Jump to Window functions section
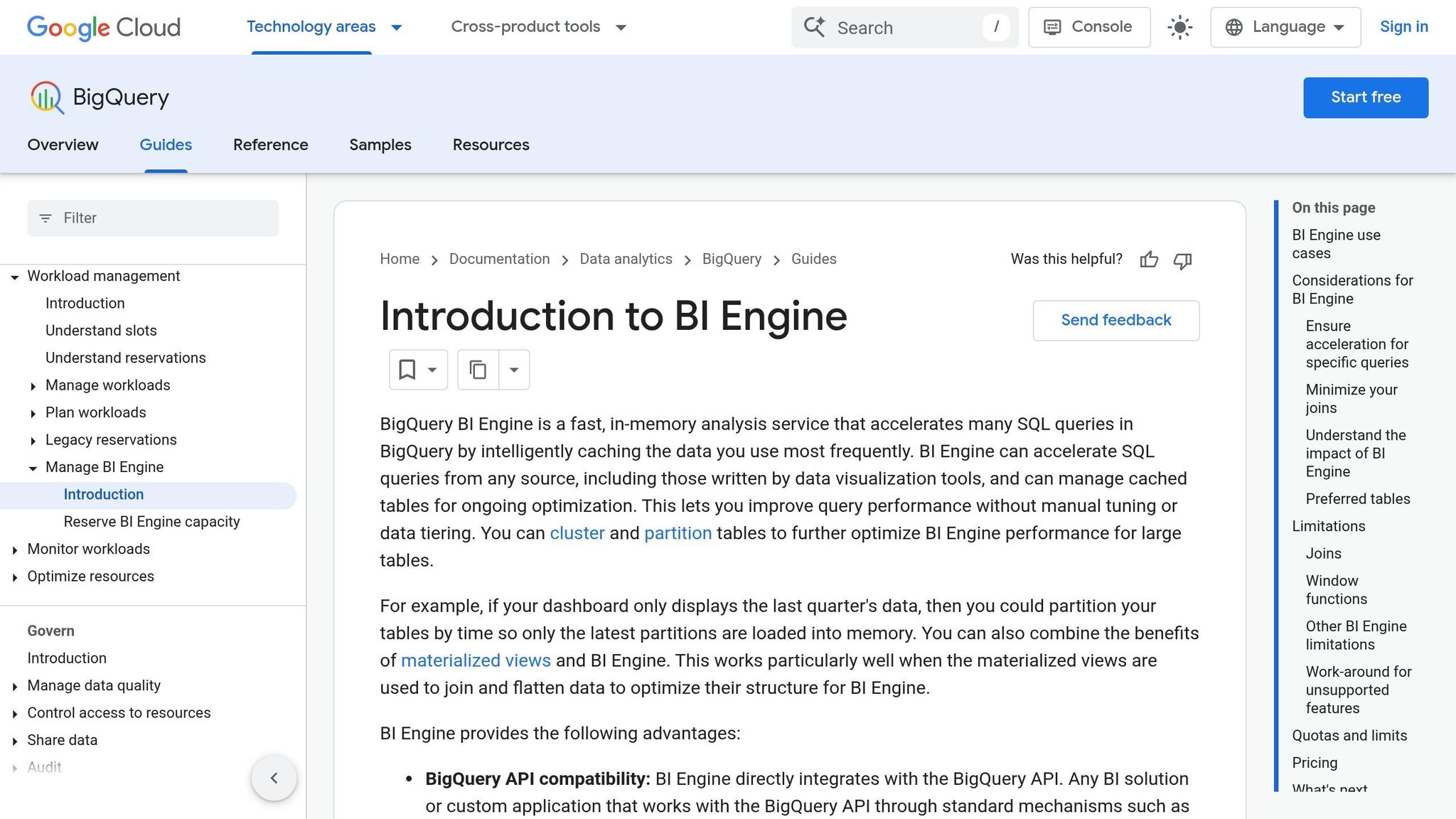This screenshot has height=819, width=1456. coord(1337,590)
